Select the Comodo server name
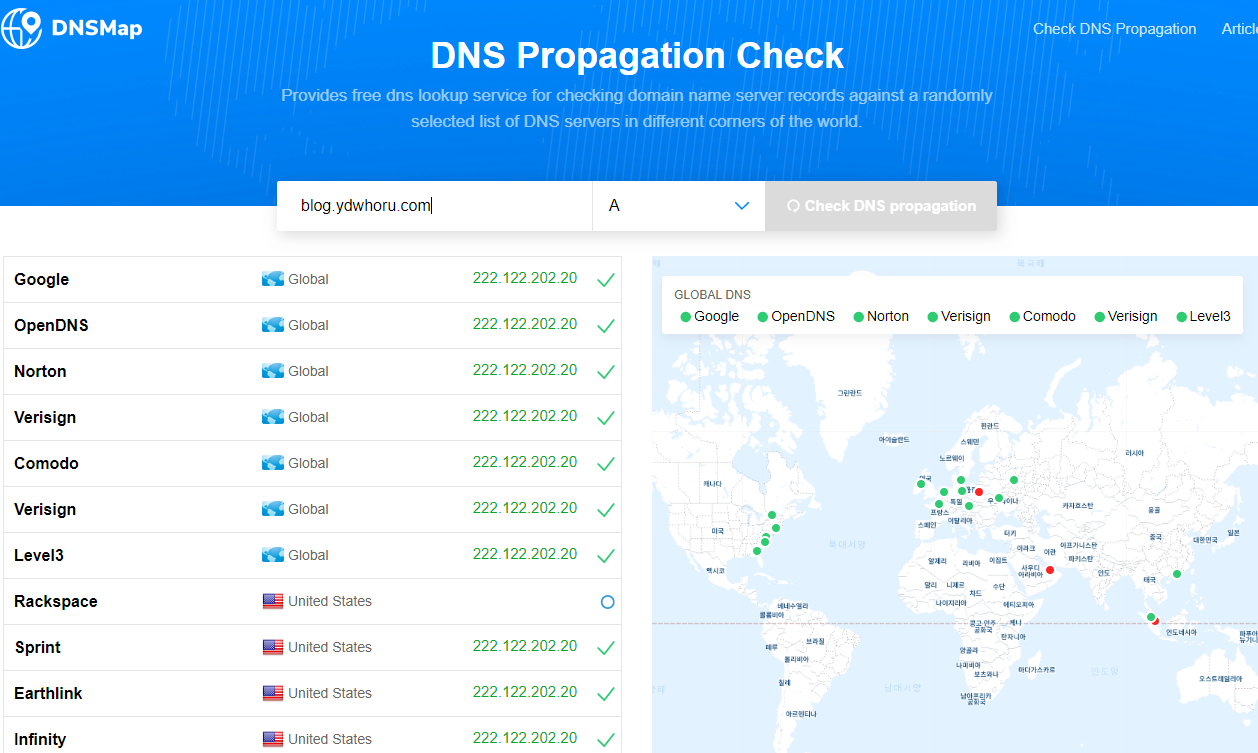This screenshot has width=1258, height=753. pos(46,463)
